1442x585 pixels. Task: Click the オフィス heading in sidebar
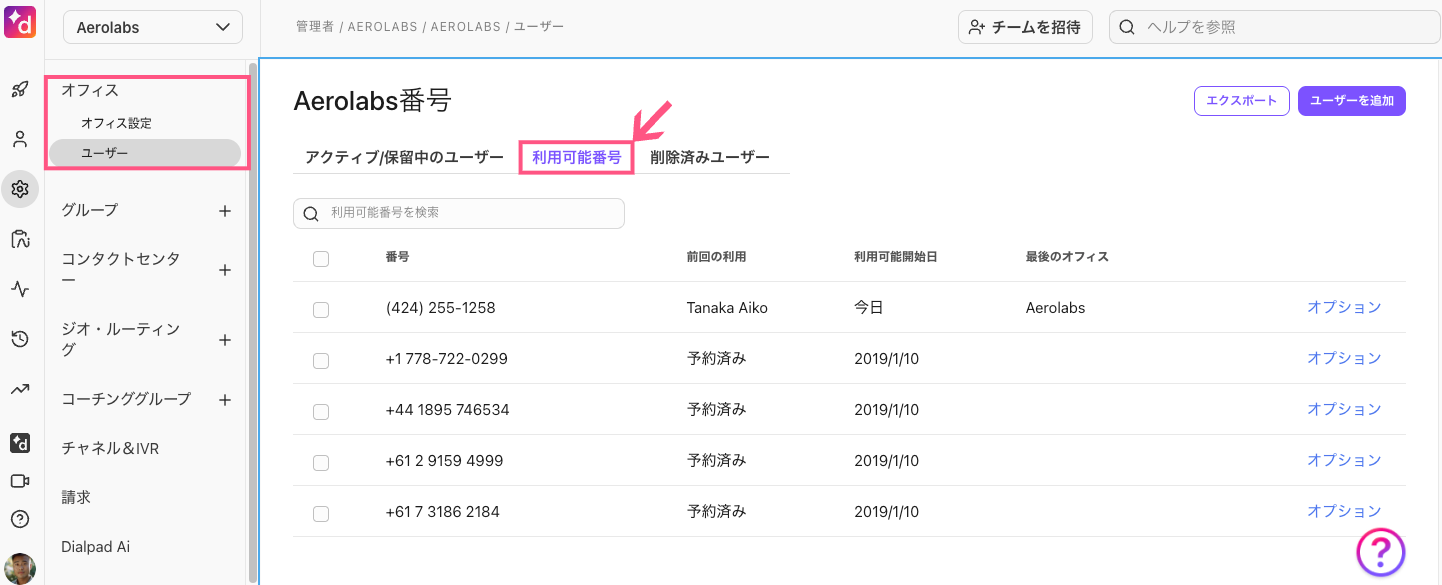tap(90, 90)
